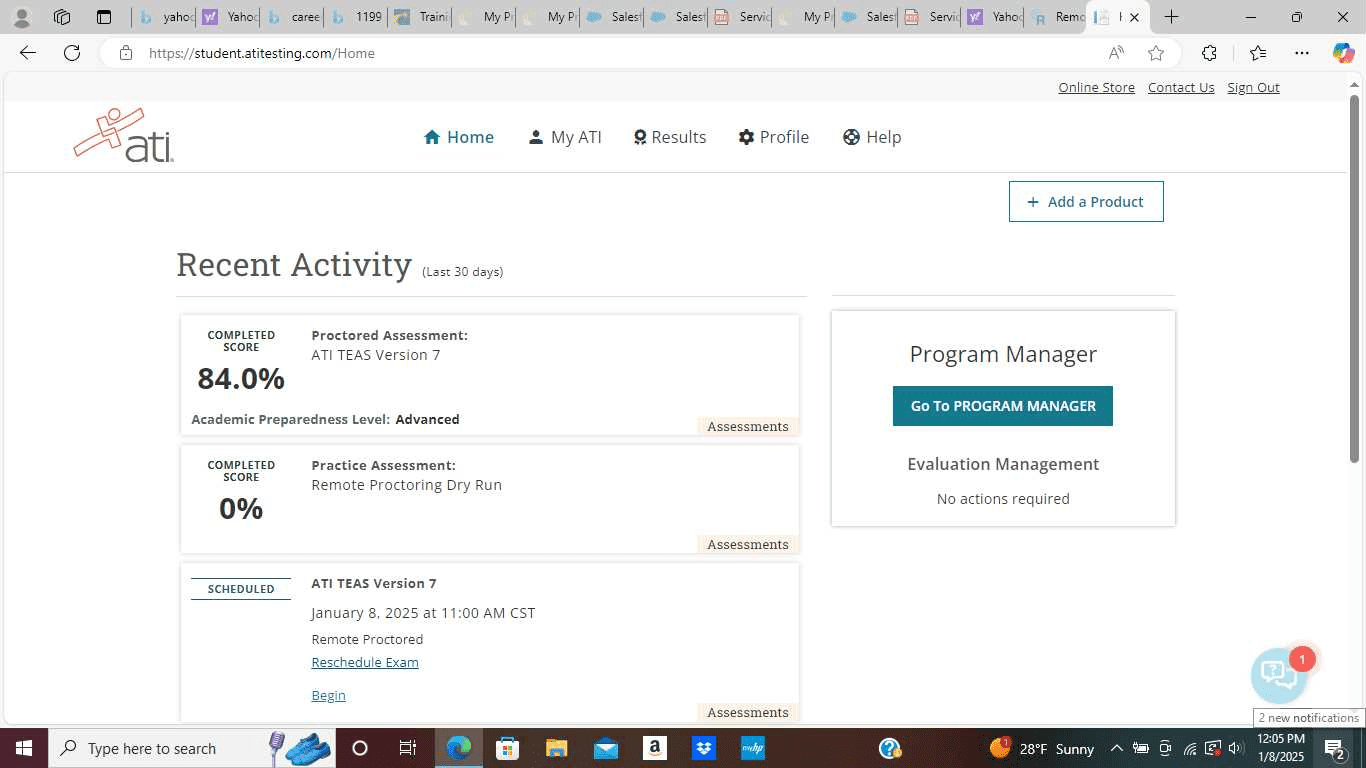Go to the Results menu item

coord(669,137)
